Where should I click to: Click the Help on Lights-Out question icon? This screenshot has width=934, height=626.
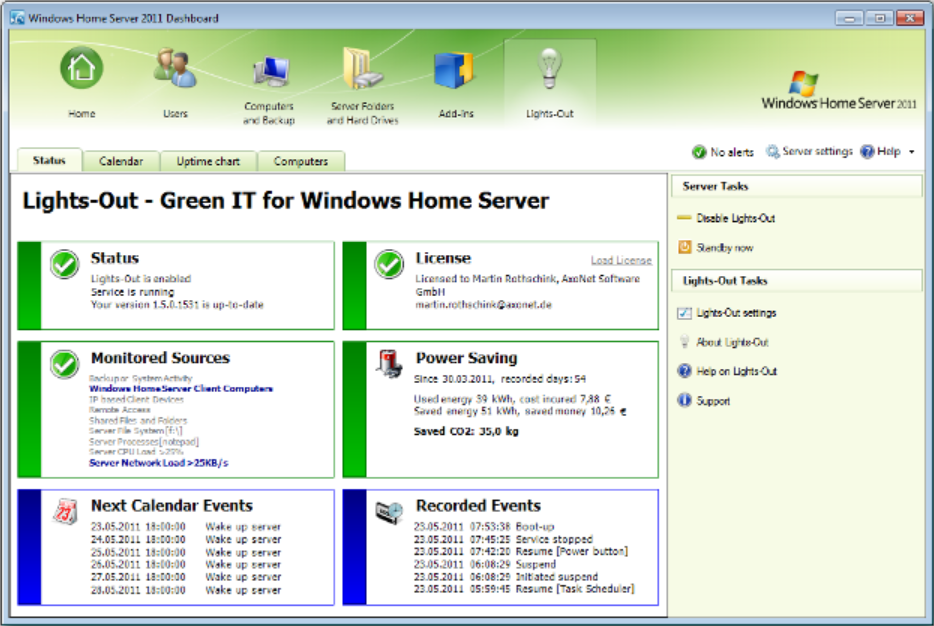pos(684,371)
